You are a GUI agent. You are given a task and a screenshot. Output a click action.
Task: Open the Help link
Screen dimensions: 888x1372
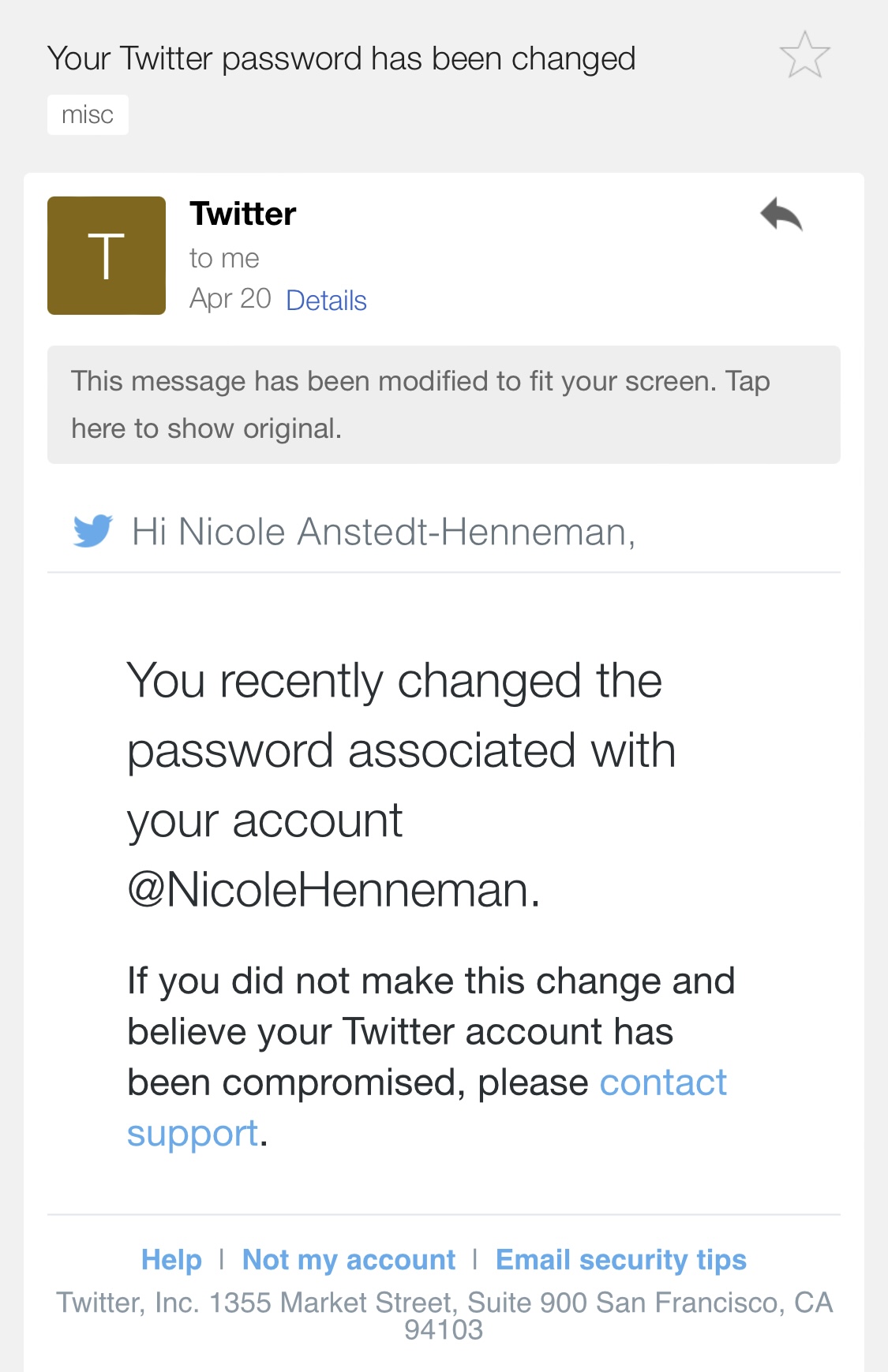click(x=171, y=1260)
